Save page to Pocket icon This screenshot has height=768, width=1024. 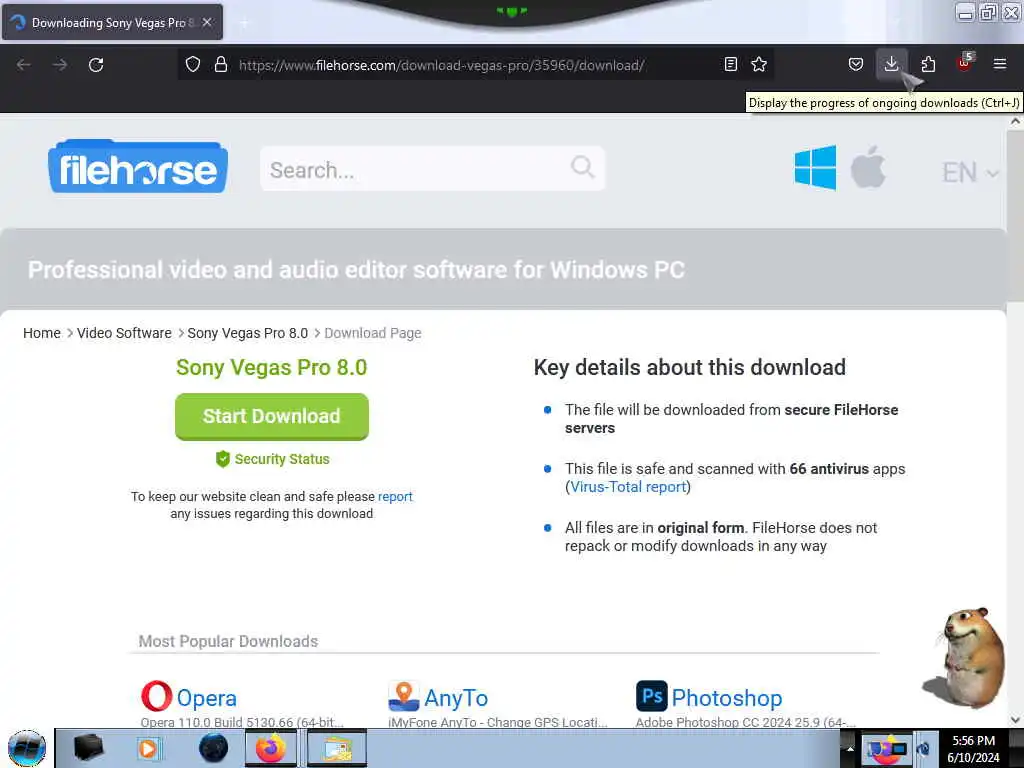856,64
